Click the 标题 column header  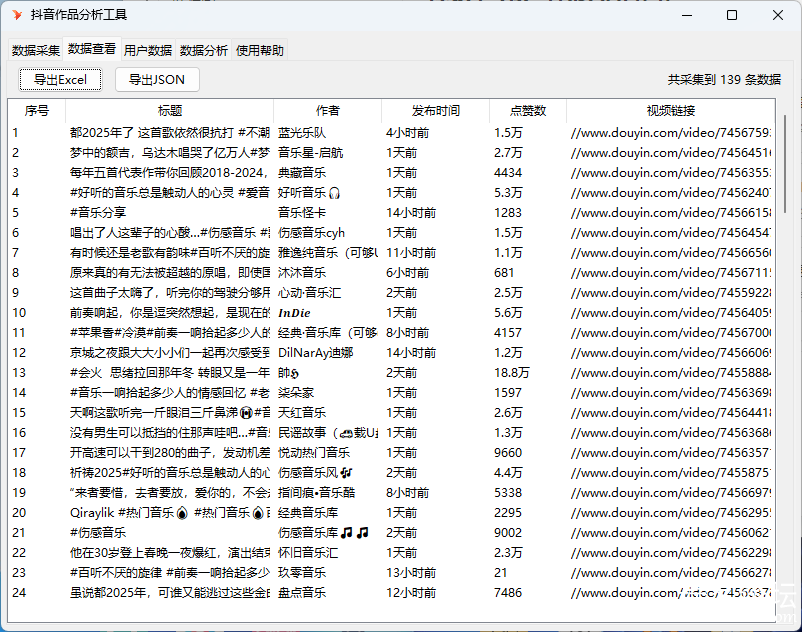click(170, 111)
